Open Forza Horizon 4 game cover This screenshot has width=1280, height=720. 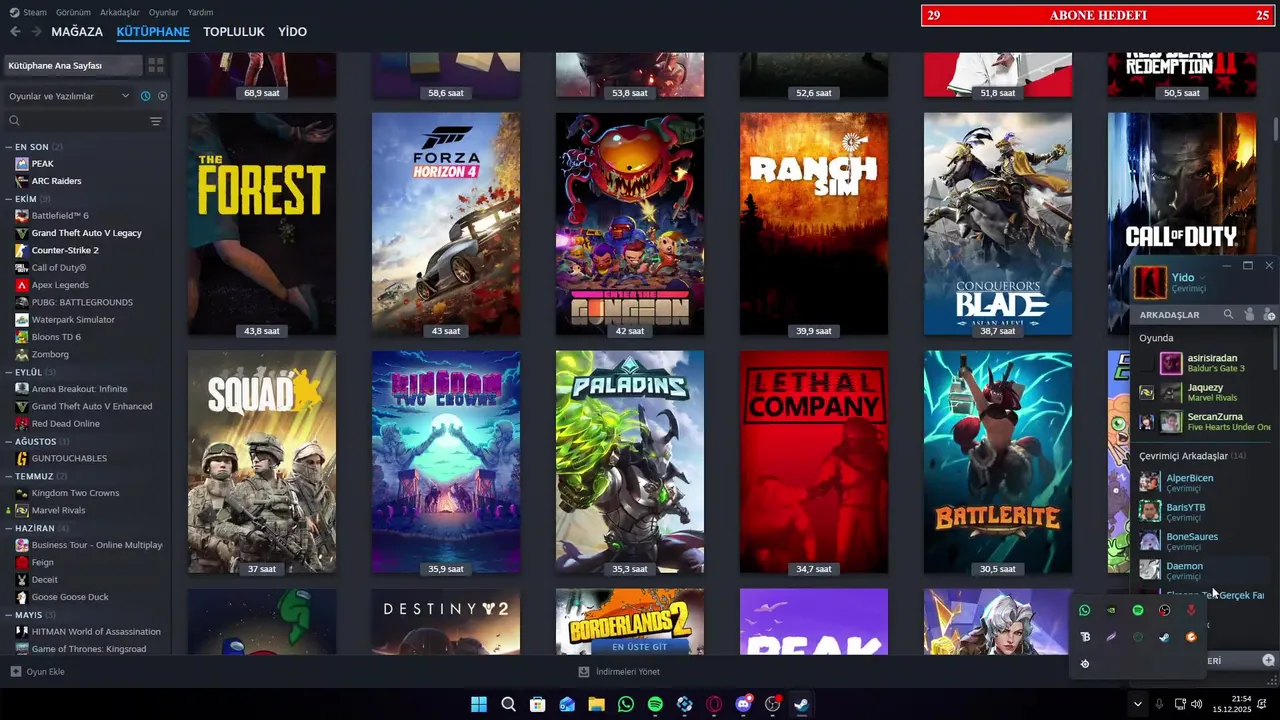pyautogui.click(x=446, y=224)
